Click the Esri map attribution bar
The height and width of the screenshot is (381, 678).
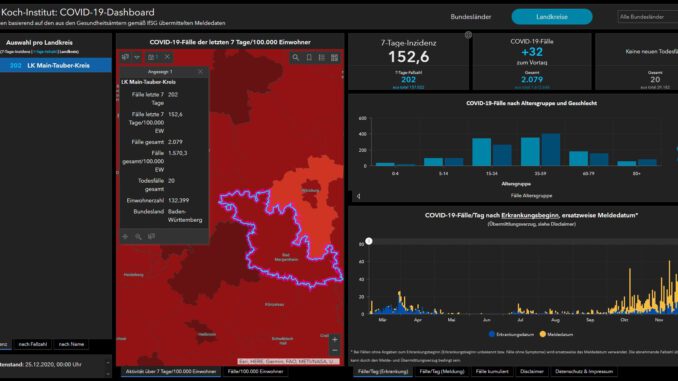pos(288,361)
